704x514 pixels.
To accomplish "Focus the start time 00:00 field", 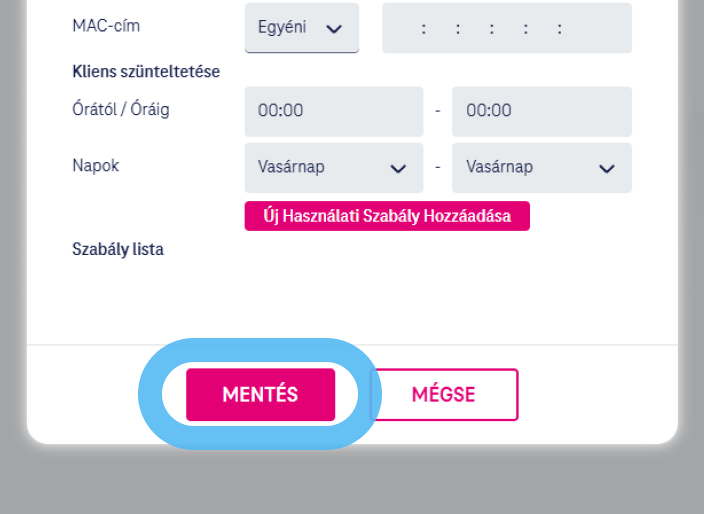I will (x=333, y=111).
